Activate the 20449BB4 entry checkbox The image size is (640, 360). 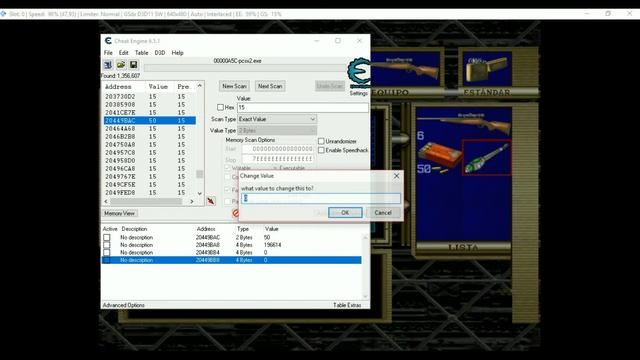tap(107, 253)
